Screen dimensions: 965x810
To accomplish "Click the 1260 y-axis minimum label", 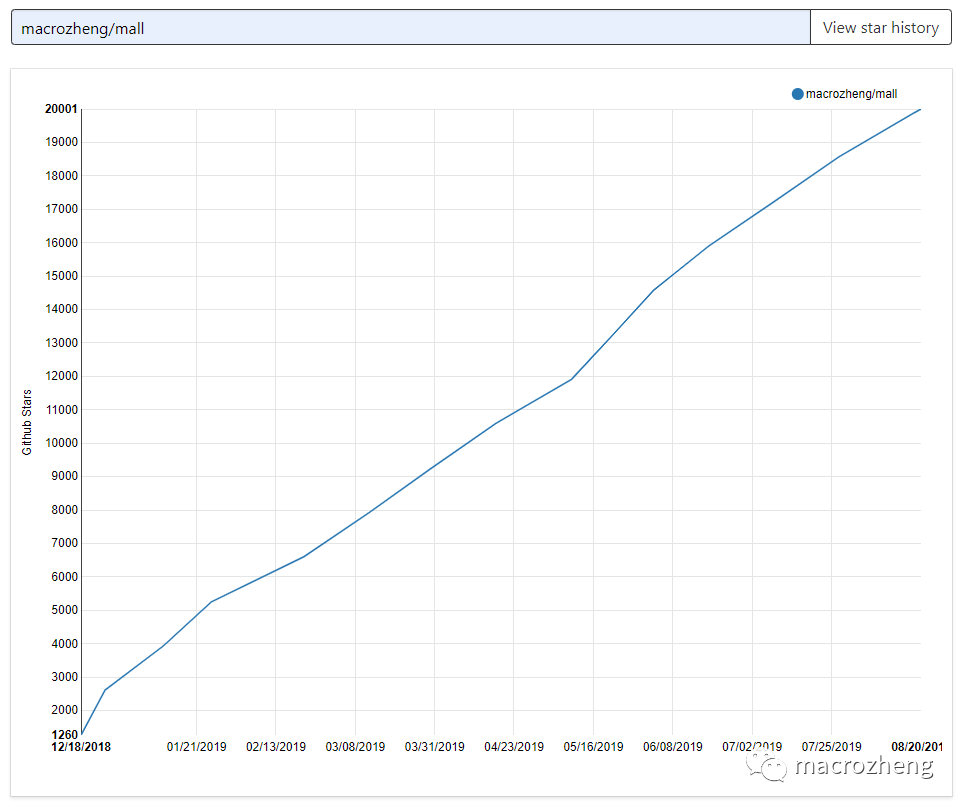I will click(x=65, y=735).
